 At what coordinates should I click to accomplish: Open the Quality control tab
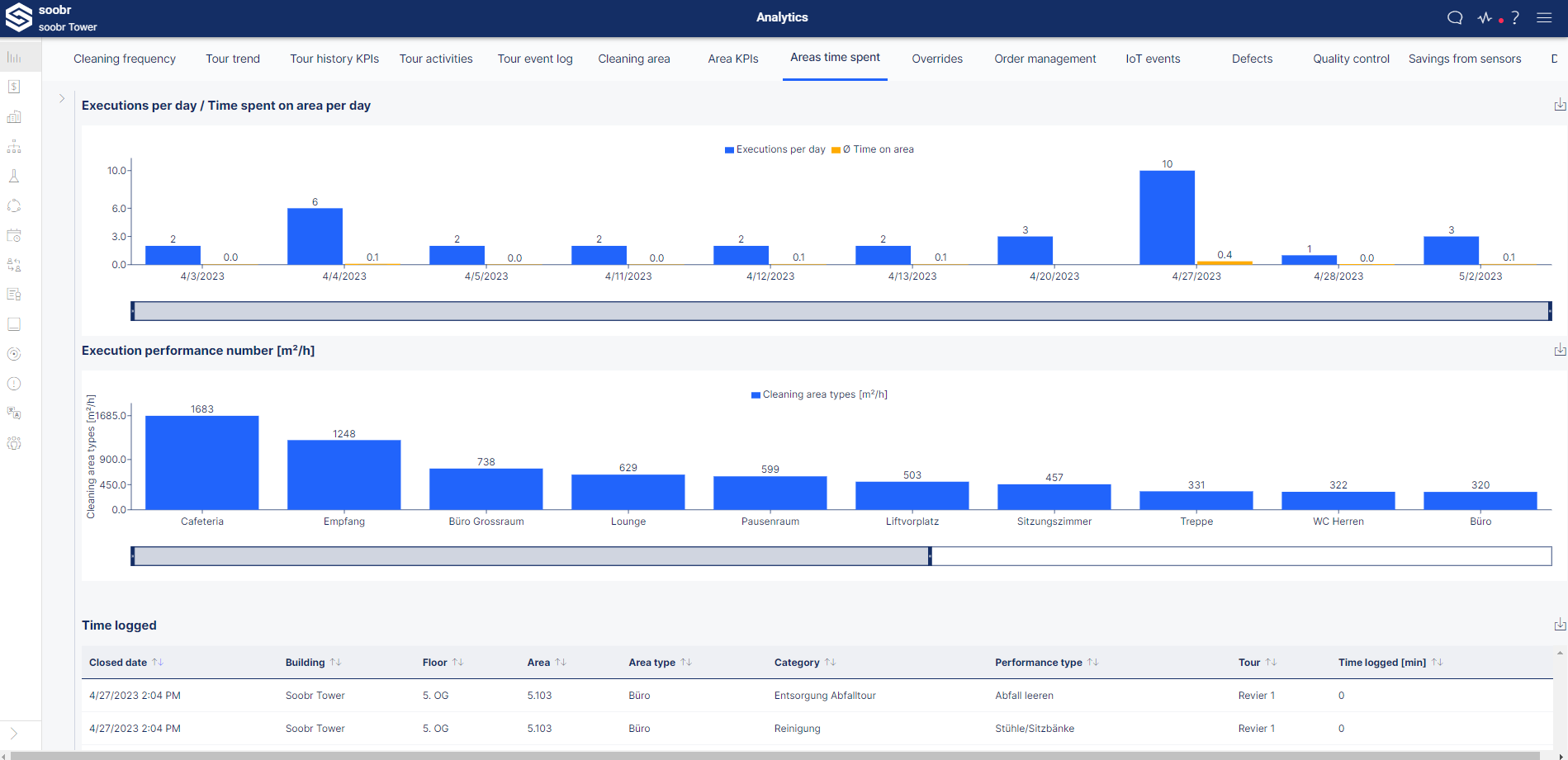pos(1351,59)
